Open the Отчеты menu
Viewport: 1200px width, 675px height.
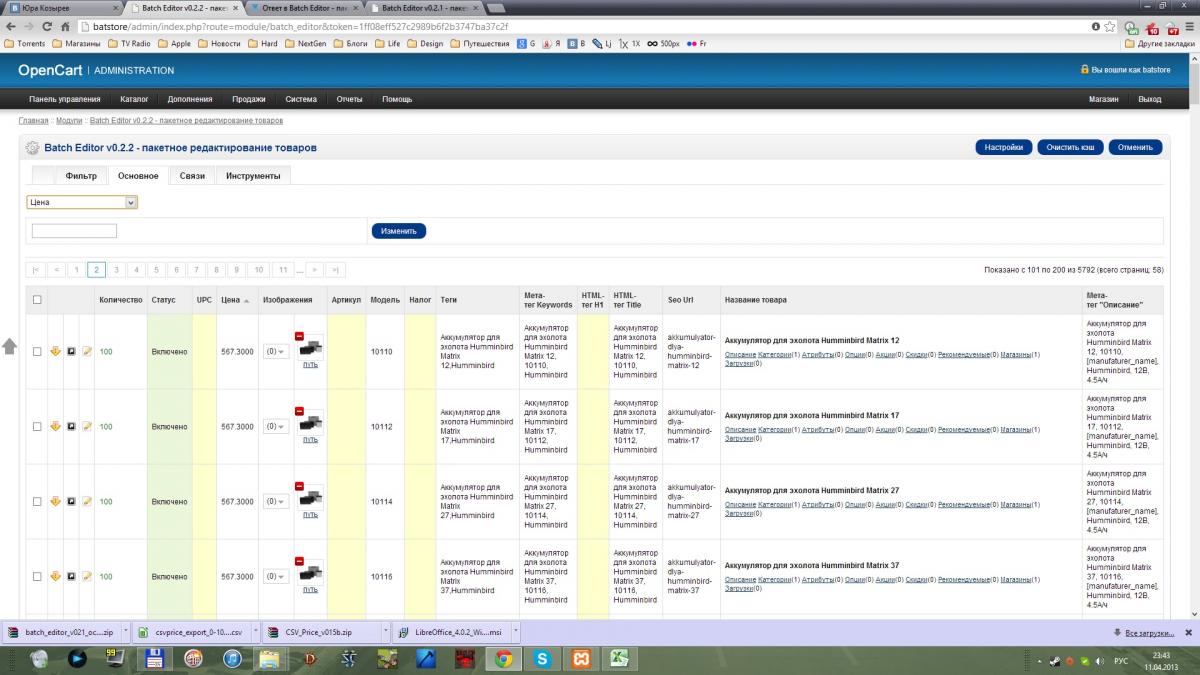tap(349, 99)
